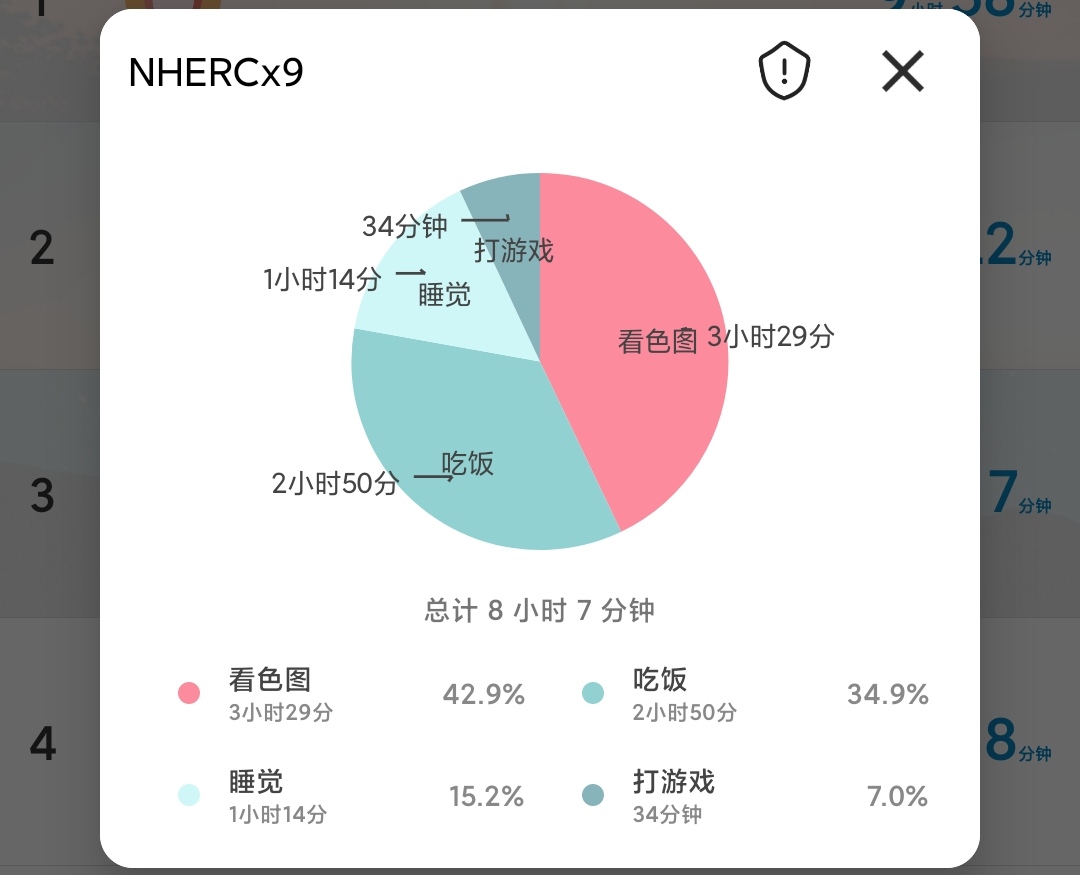Viewport: 1080px width, 875px height.
Task: Open the 打游戏 legend entry label
Action: click(x=674, y=782)
